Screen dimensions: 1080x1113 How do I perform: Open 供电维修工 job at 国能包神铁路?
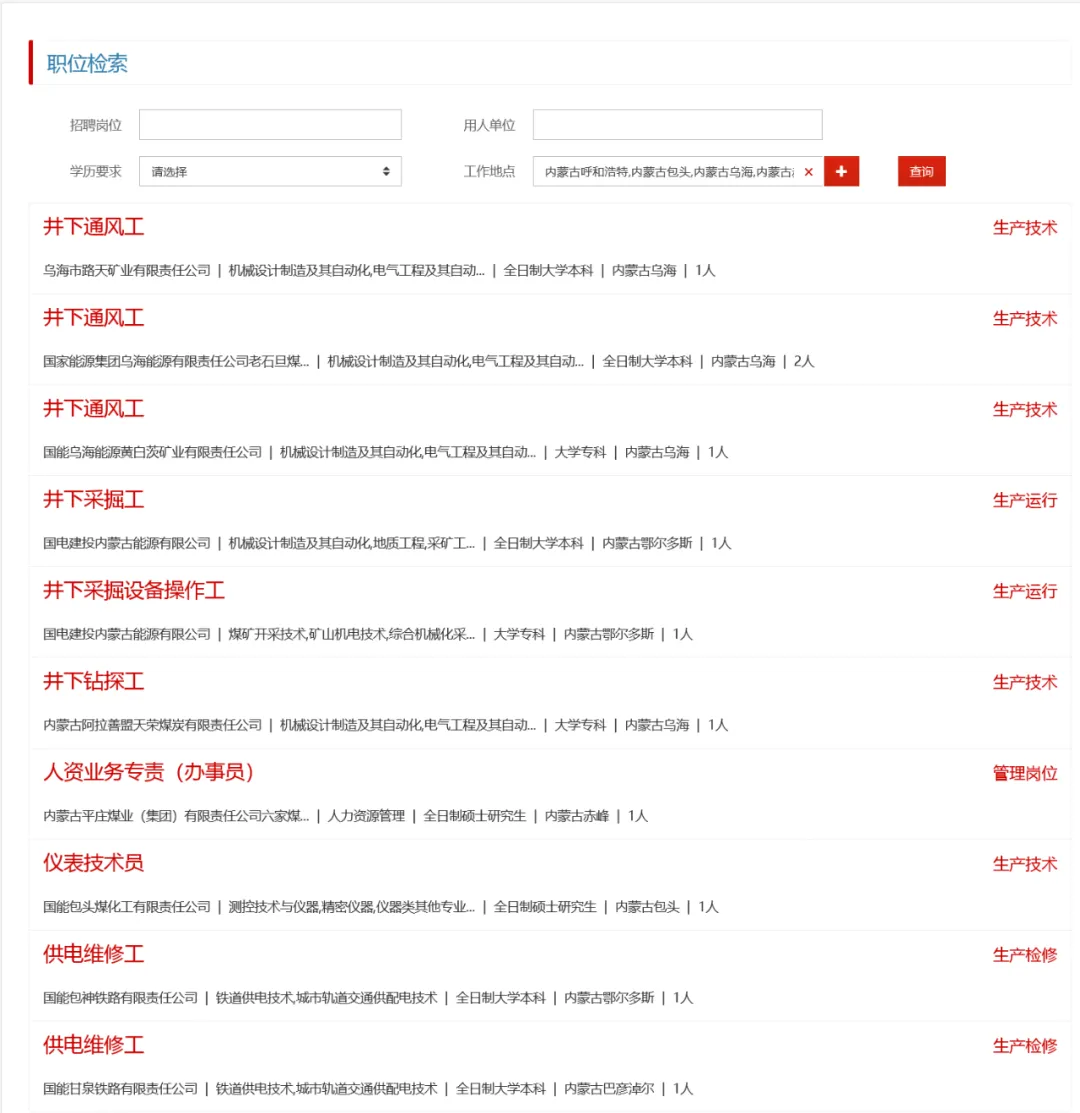coord(94,954)
